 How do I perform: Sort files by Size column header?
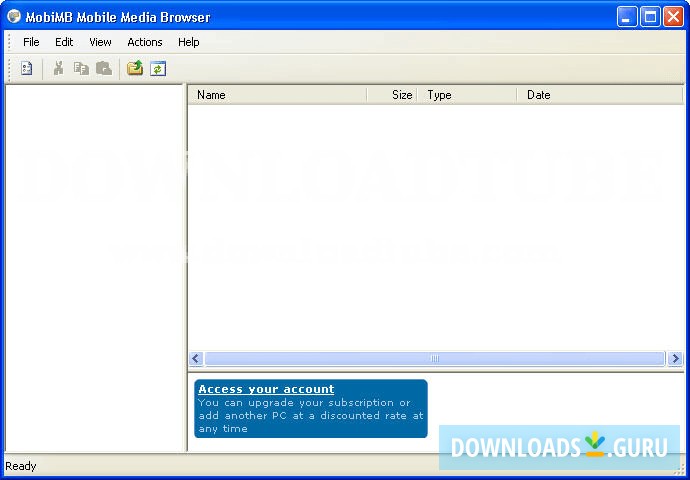(392, 95)
